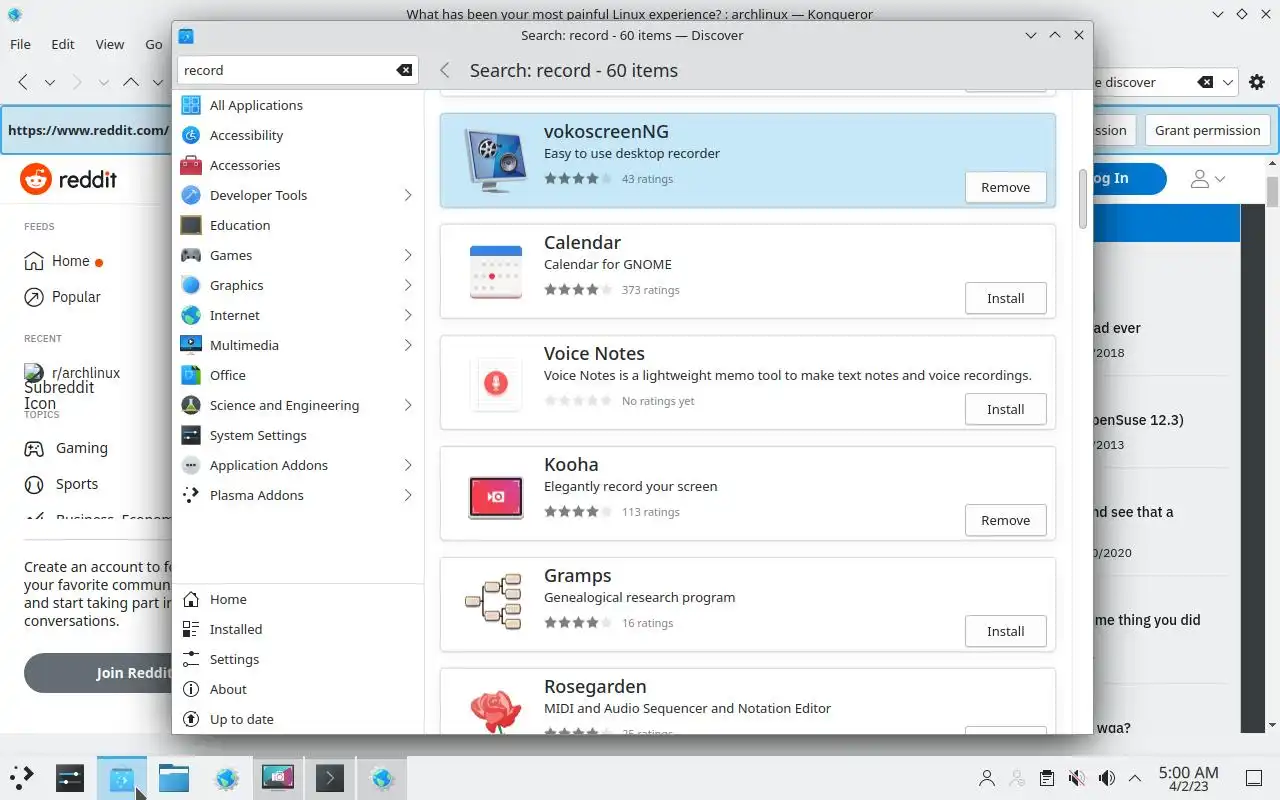This screenshot has width=1280, height=800.
Task: Go back in Discover header
Action: 445,70
